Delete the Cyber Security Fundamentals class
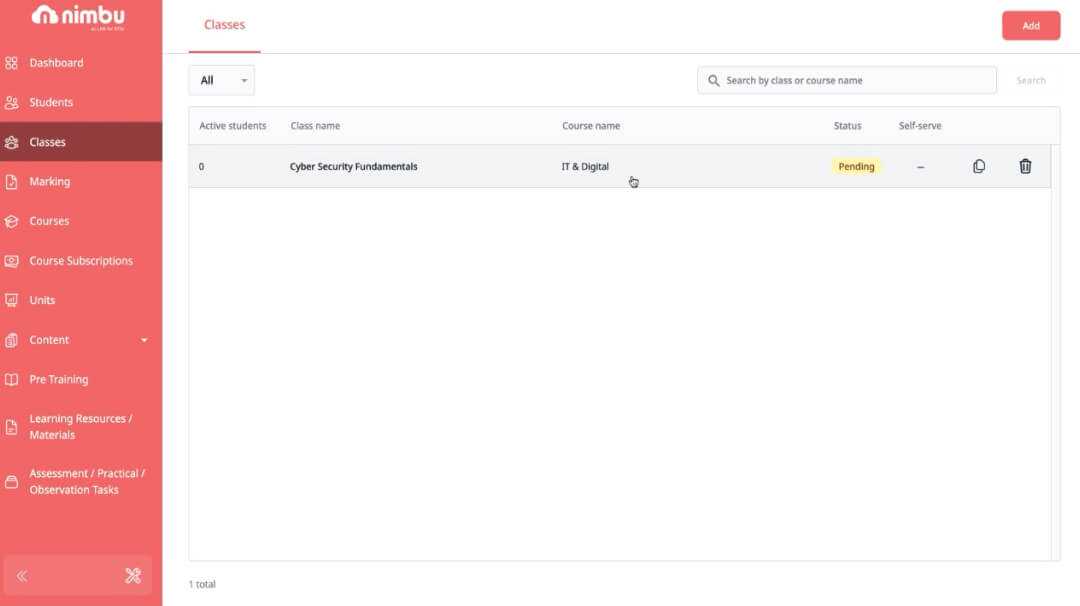The height and width of the screenshot is (606, 1080). [x=1025, y=165]
